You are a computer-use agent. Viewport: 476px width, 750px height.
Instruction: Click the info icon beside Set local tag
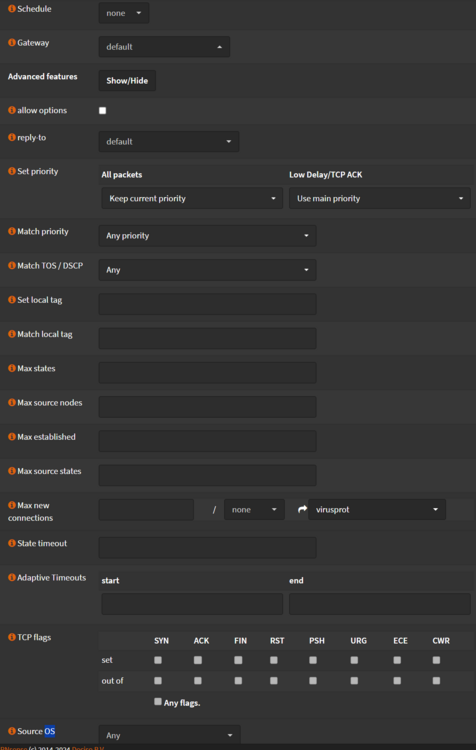coord(12,300)
